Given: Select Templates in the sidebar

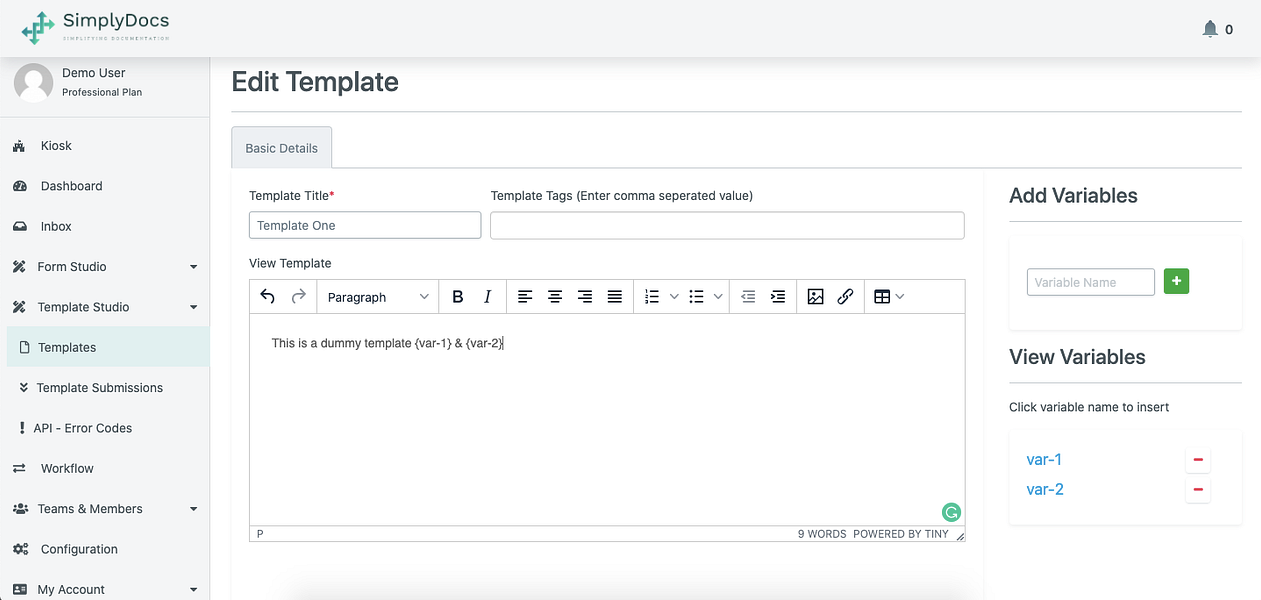Looking at the screenshot, I should click(108, 347).
